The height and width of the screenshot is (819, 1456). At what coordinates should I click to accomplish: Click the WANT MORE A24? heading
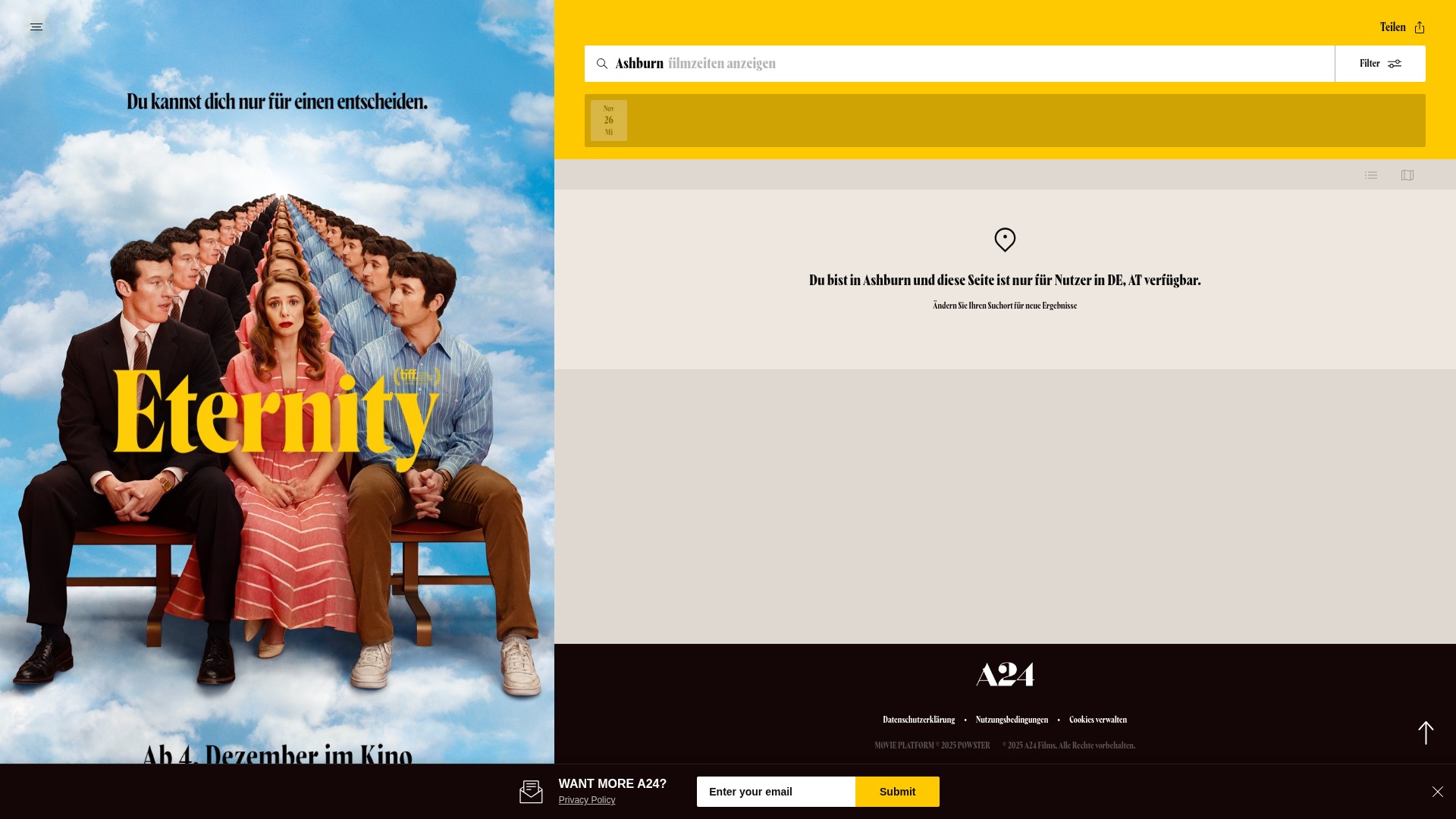613,784
